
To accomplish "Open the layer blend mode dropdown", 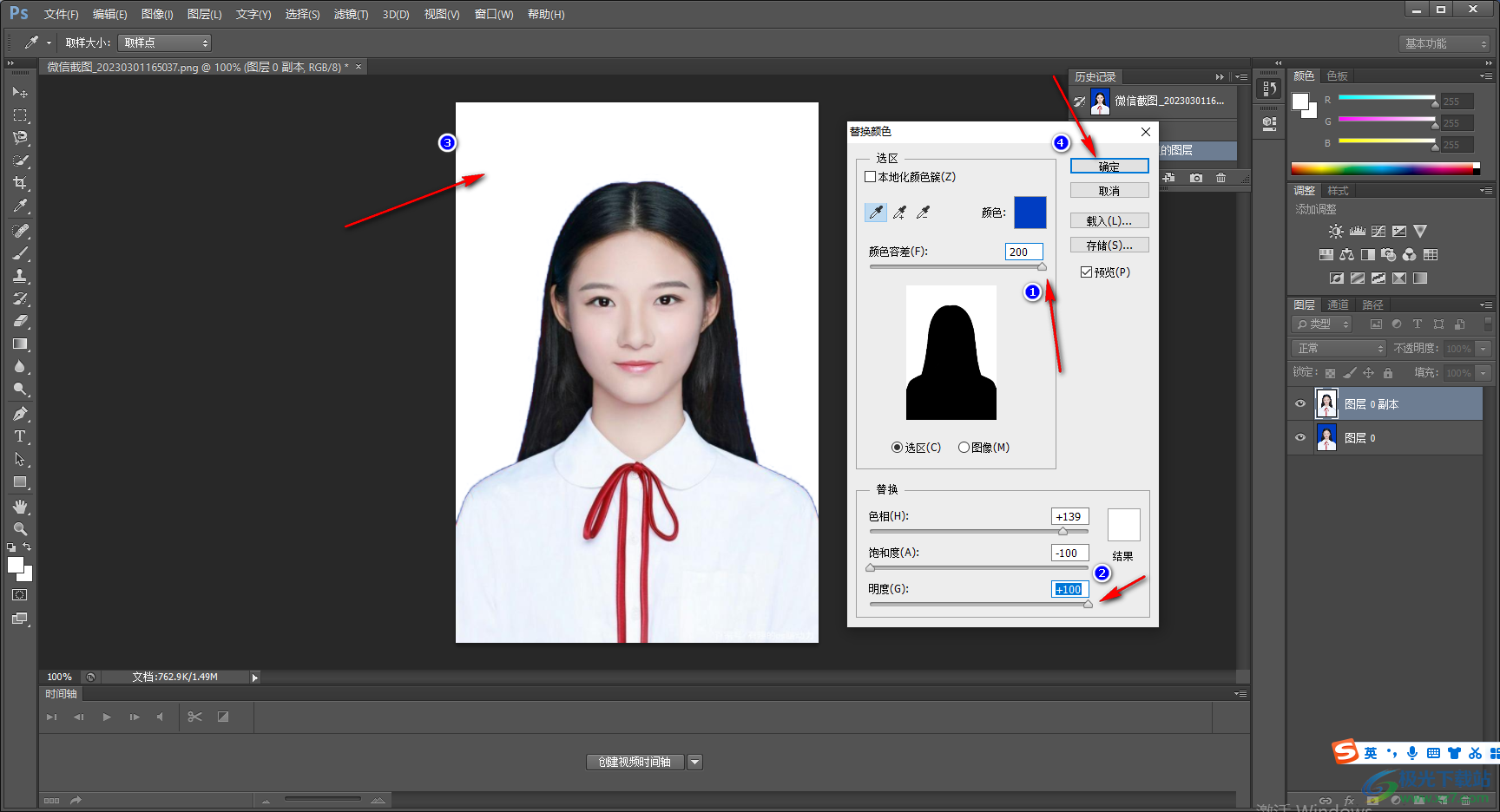I will pyautogui.click(x=1339, y=348).
